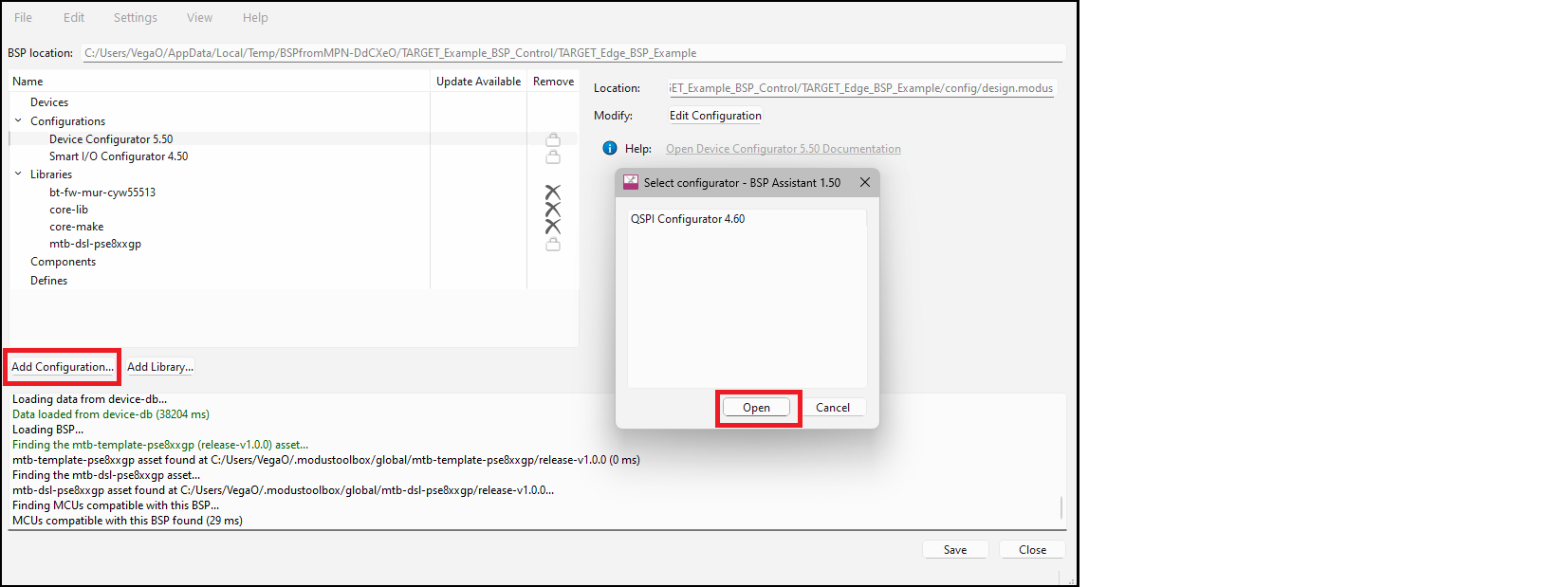
Task: Click the BSP Assistant dialog title icon
Action: (631, 182)
